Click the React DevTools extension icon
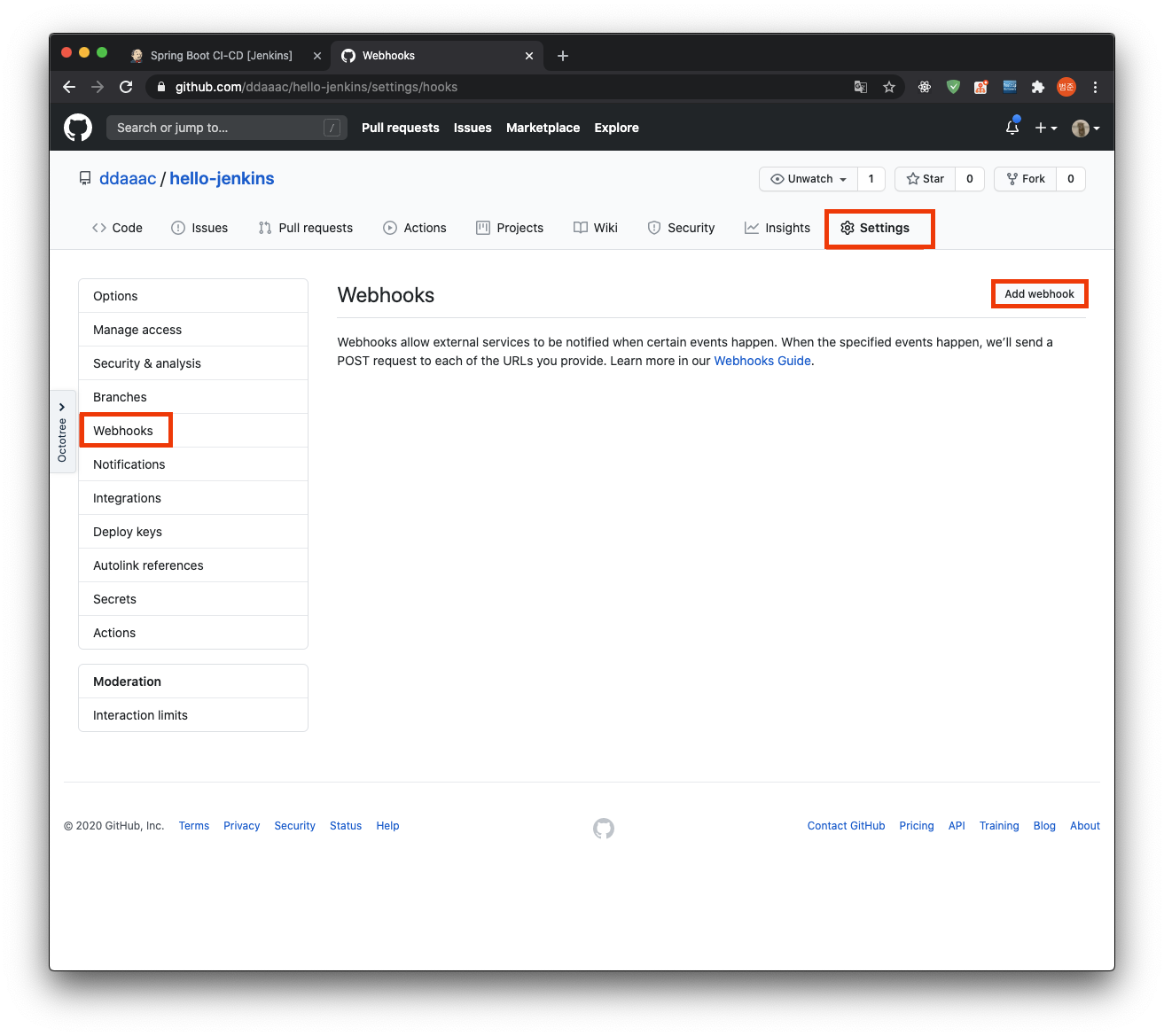This screenshot has width=1164, height=1036. pos(925,87)
